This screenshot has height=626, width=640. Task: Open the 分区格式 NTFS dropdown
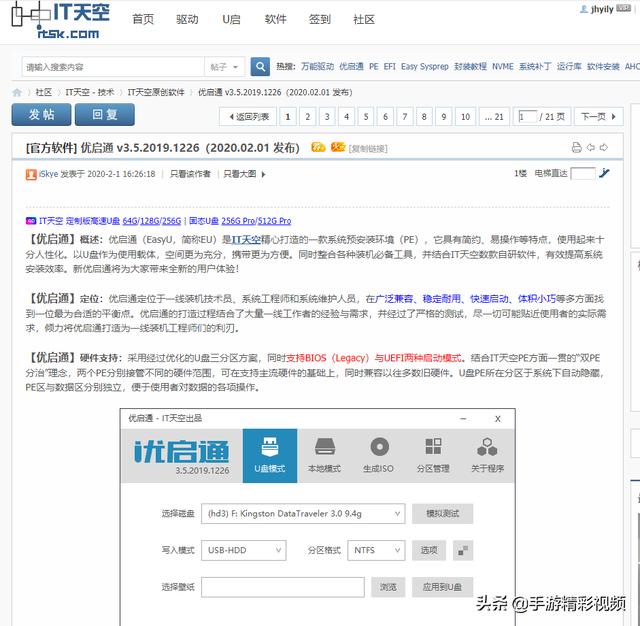coord(376,551)
